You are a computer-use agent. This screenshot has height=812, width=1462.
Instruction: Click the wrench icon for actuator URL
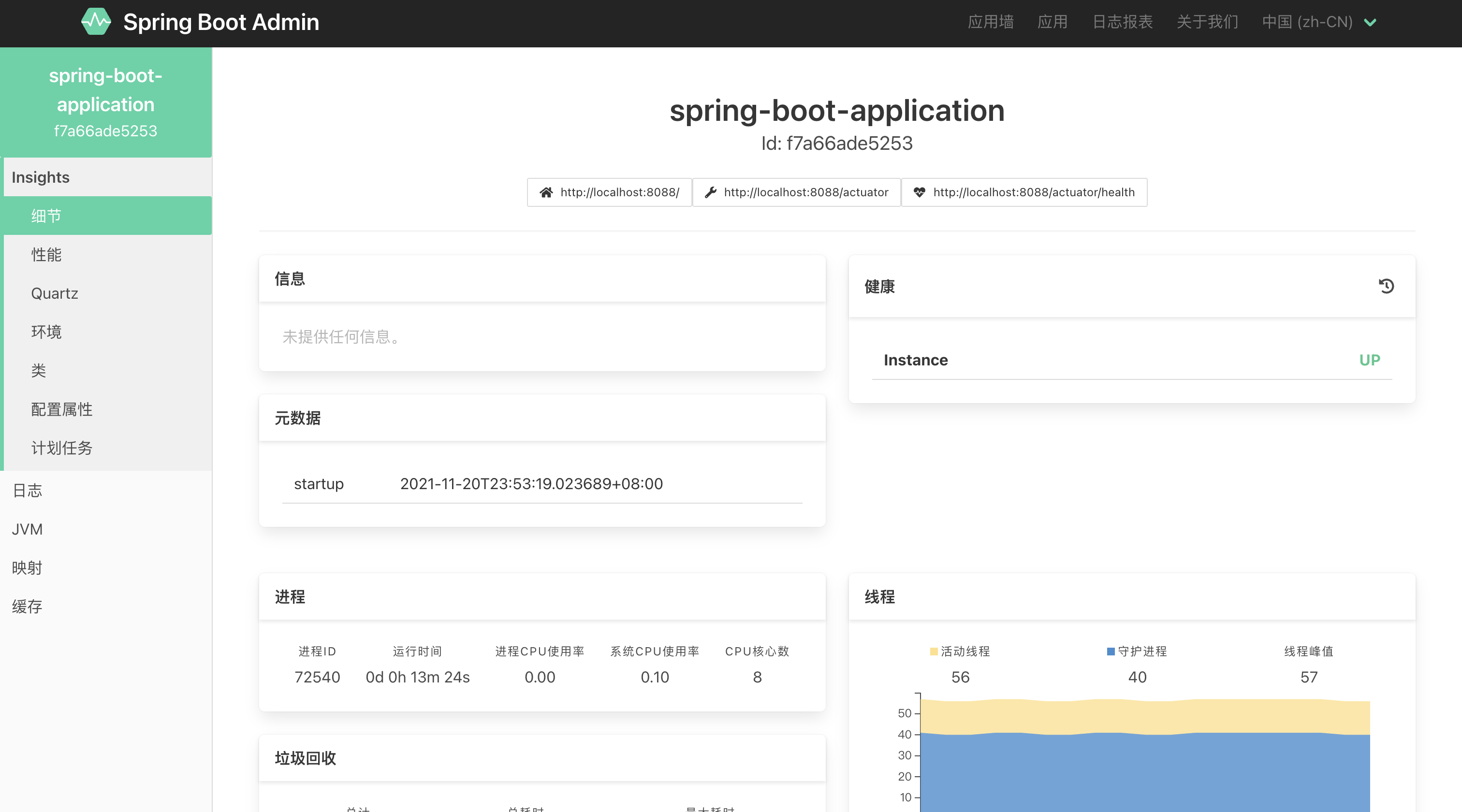tap(710, 192)
